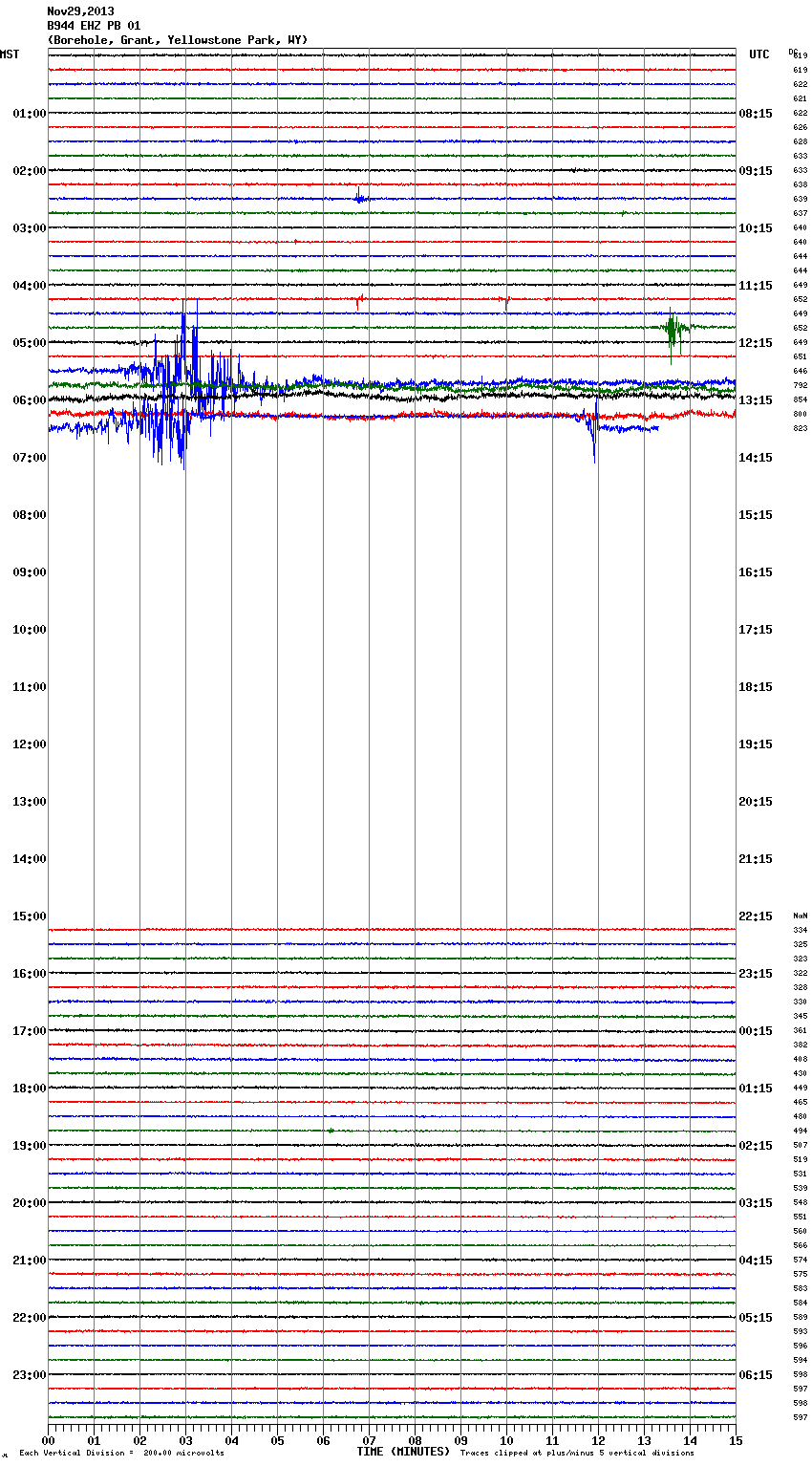Select the DC offset value 792
This screenshot has width=812, height=1466.
coord(800,385)
